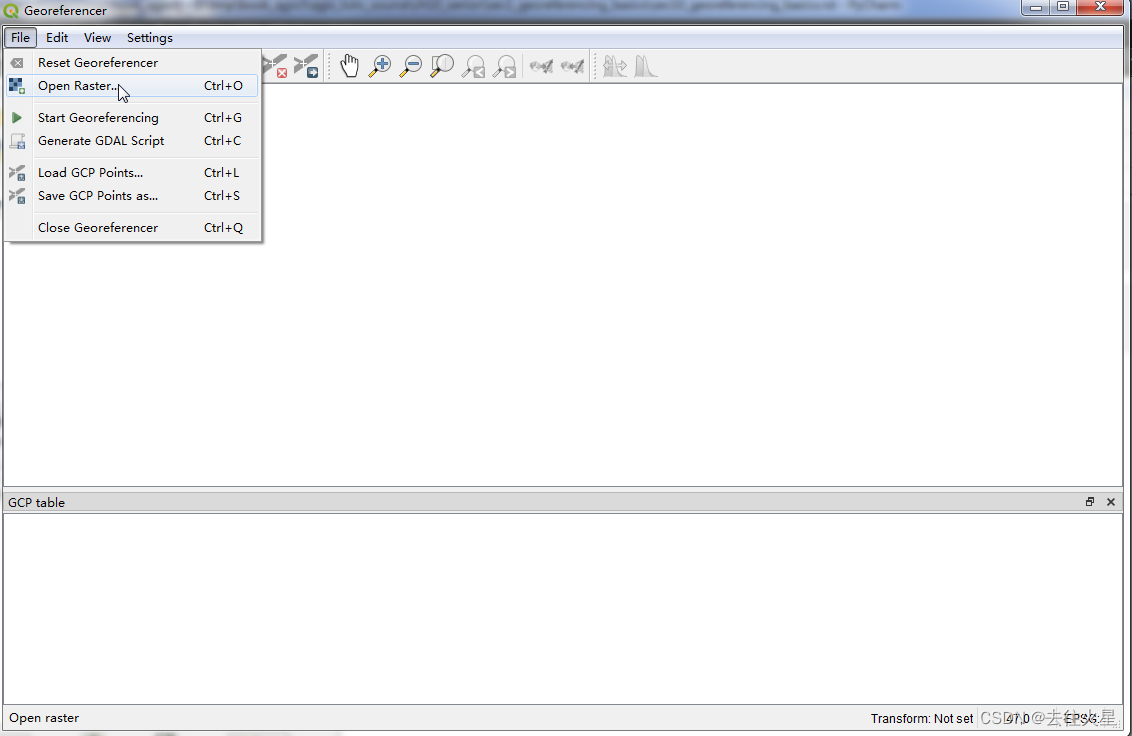Open the View menu

[x=97, y=38]
